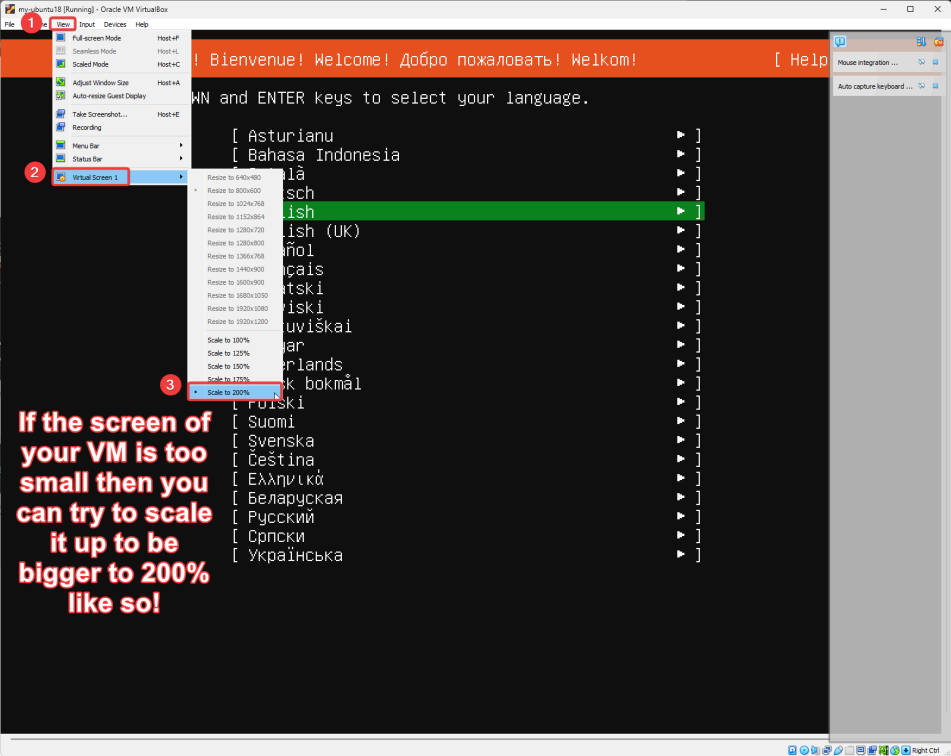This screenshot has height=756, width=951.
Task: Click the notification sort order icon
Action: 921,42
